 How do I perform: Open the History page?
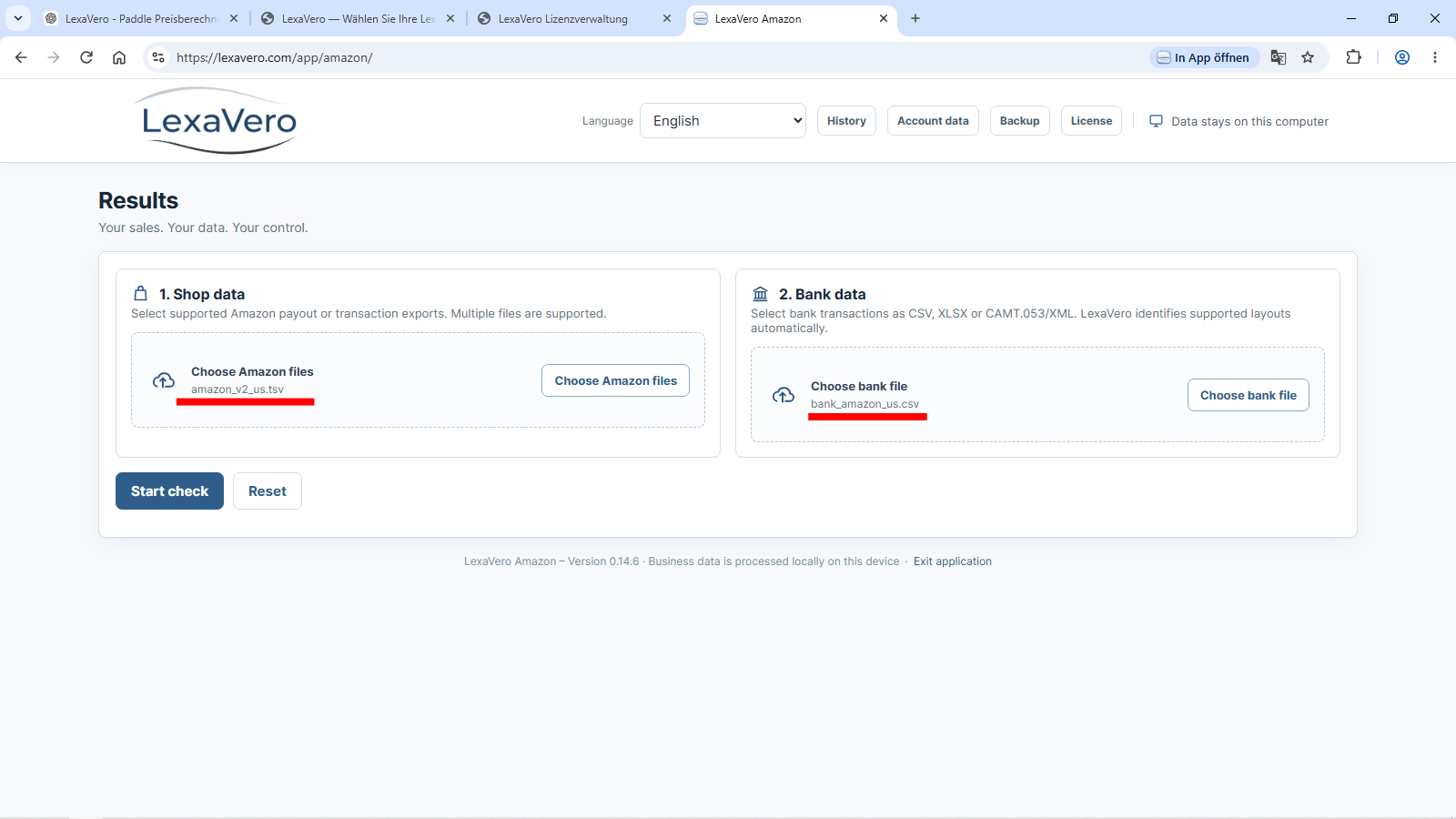coord(846,121)
